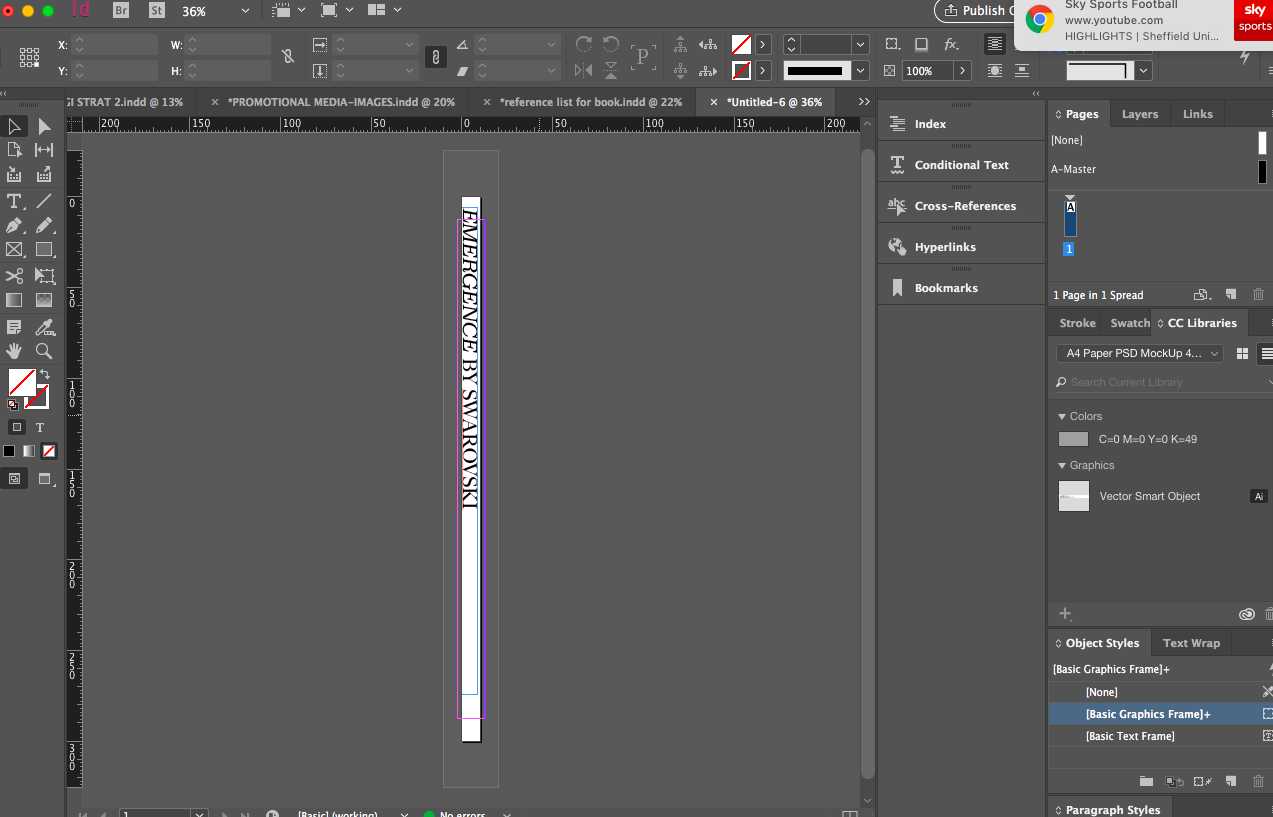Select the Gradient Feather tool
This screenshot has height=817, width=1273.
pos(44,300)
